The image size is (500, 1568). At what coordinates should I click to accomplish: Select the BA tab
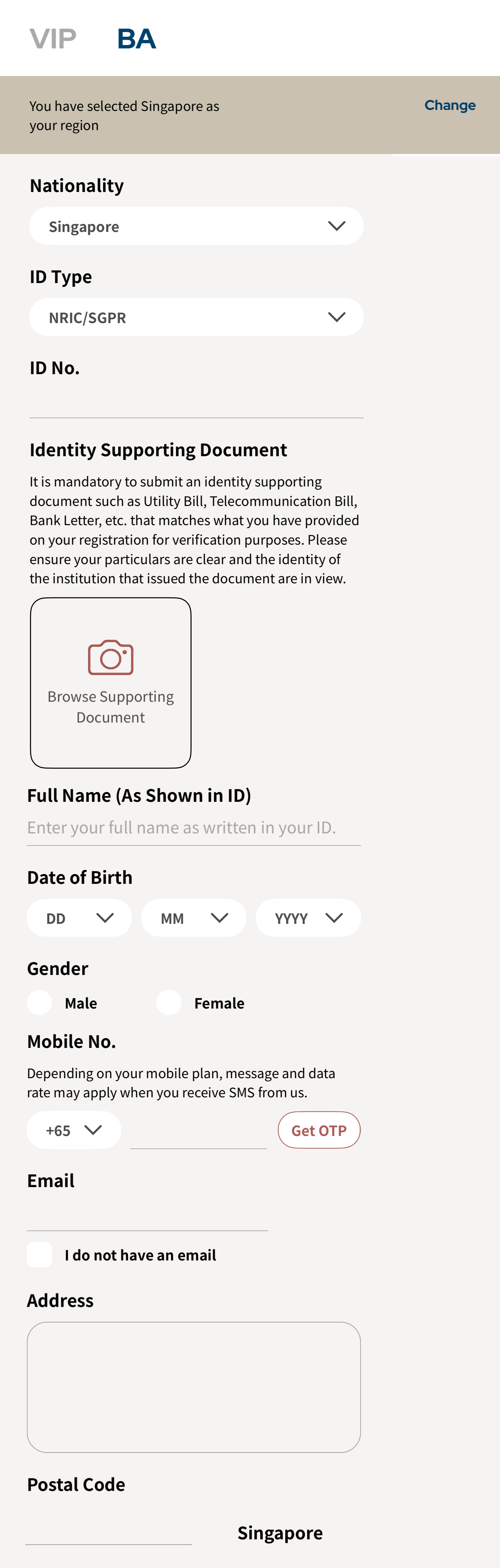[136, 39]
